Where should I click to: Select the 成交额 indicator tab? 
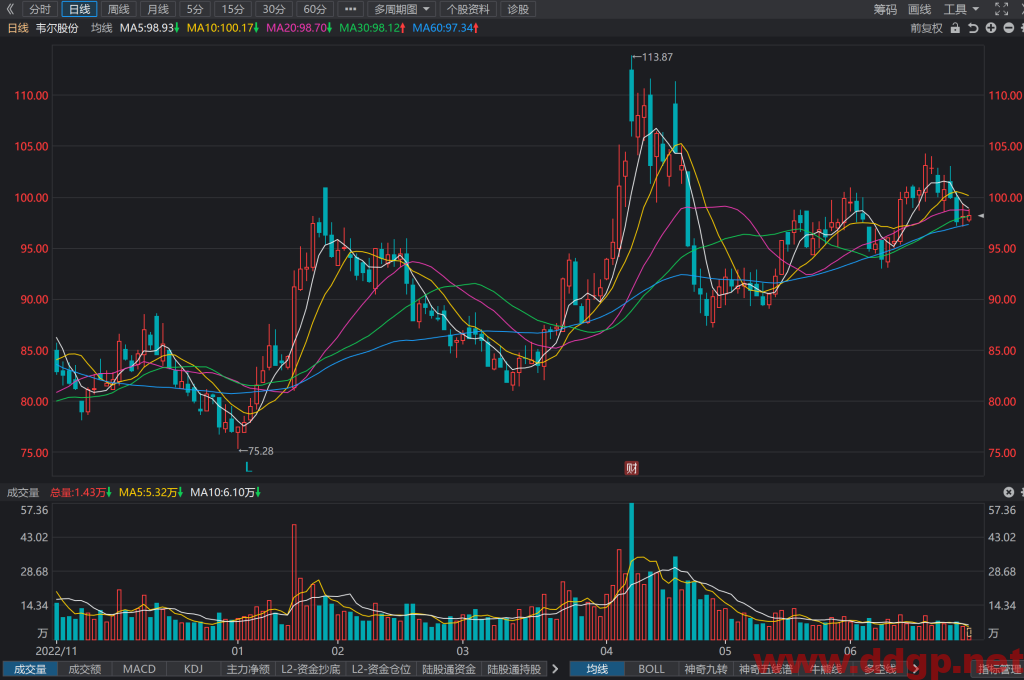click(x=85, y=669)
